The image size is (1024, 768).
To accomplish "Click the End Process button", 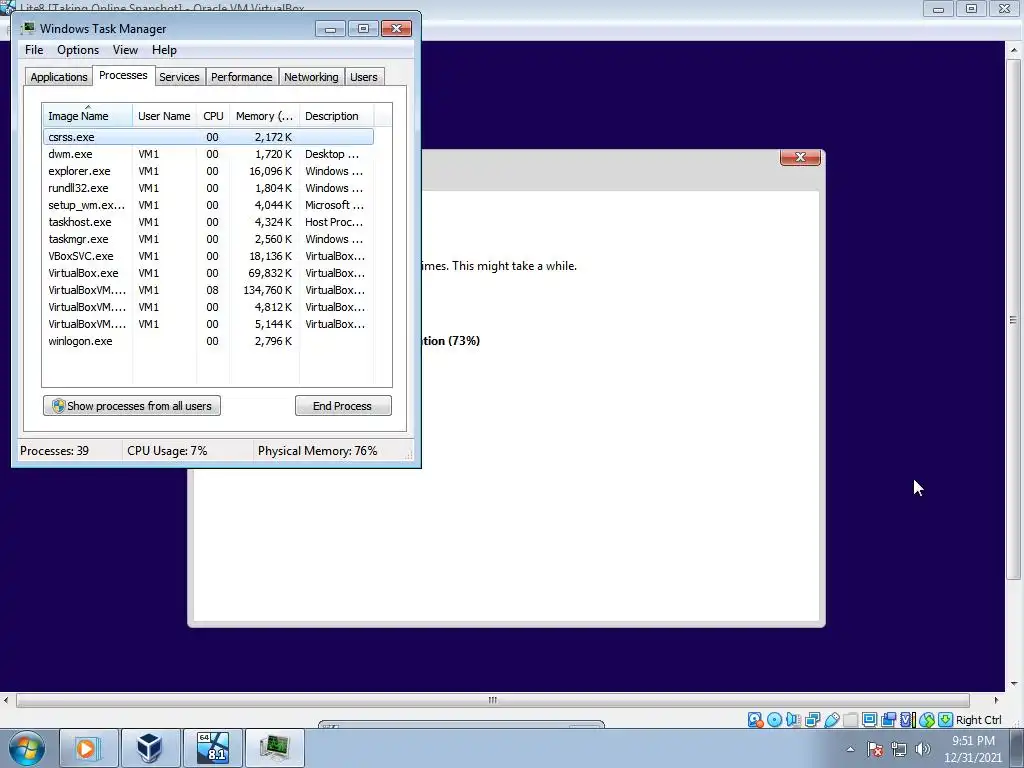I will pyautogui.click(x=343, y=406).
